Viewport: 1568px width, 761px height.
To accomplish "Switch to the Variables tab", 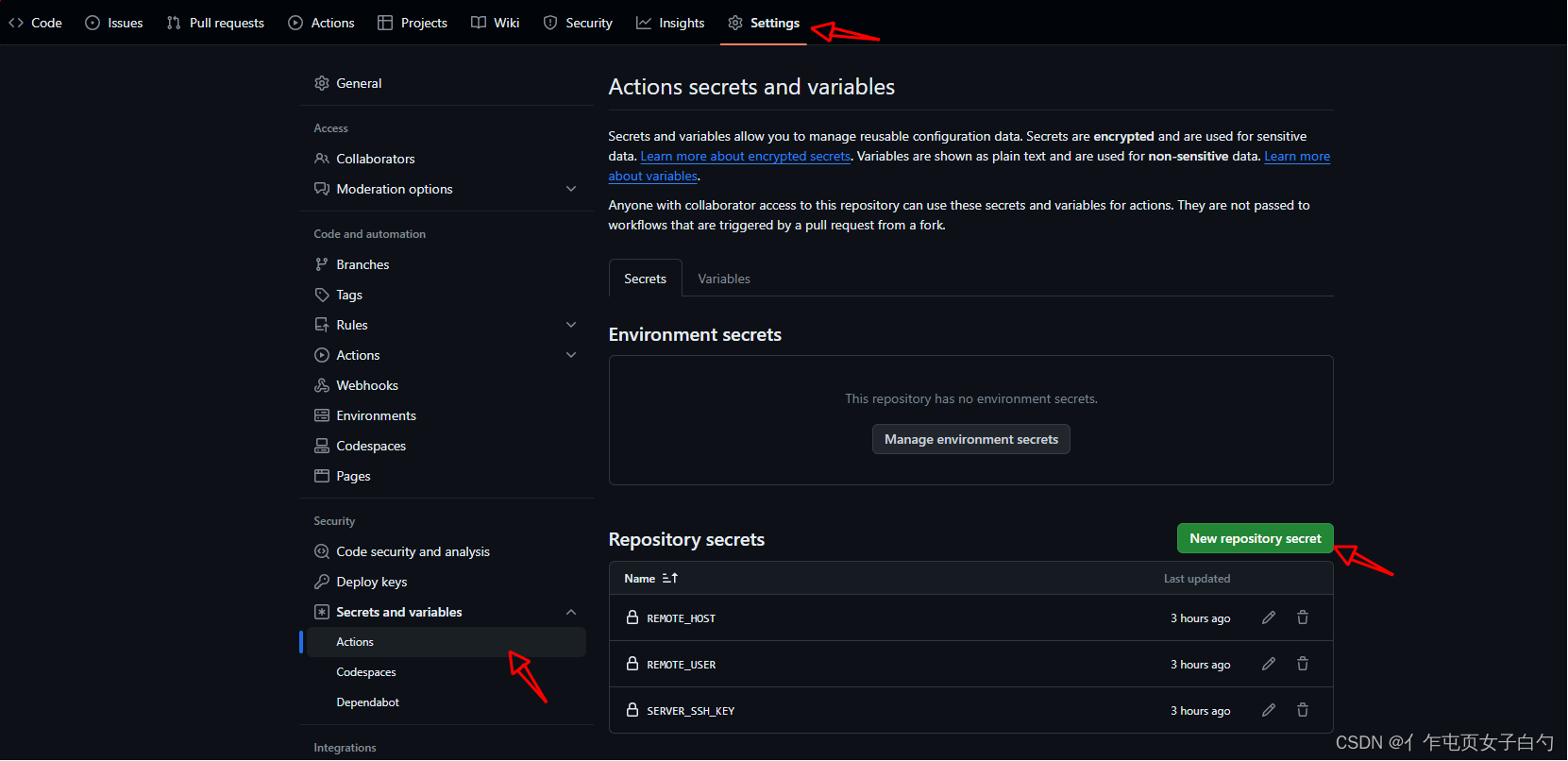I will [x=724, y=279].
